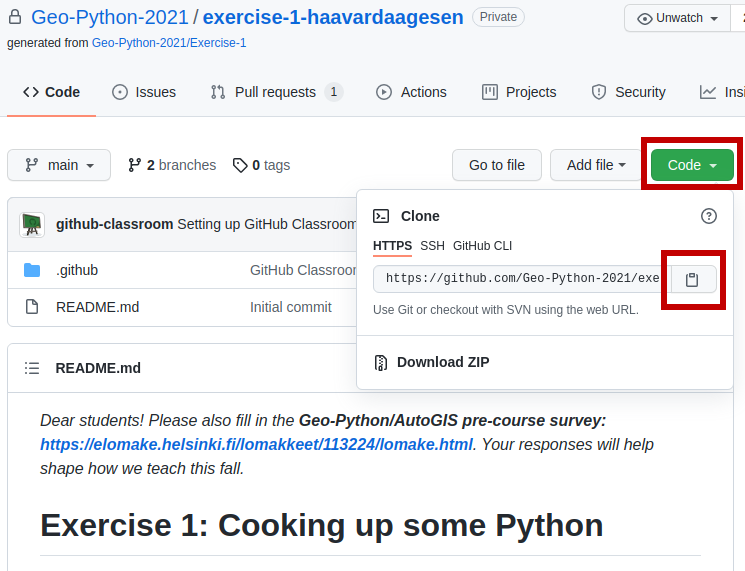
Task: Click the .github folder icon
Action: click(32, 270)
